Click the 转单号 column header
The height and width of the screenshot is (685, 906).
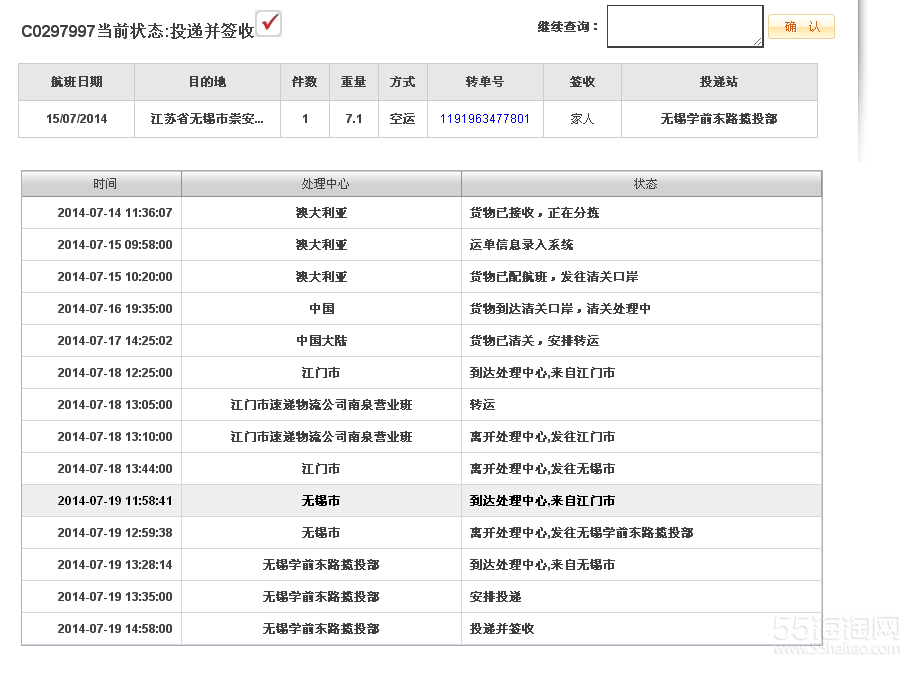pos(485,82)
